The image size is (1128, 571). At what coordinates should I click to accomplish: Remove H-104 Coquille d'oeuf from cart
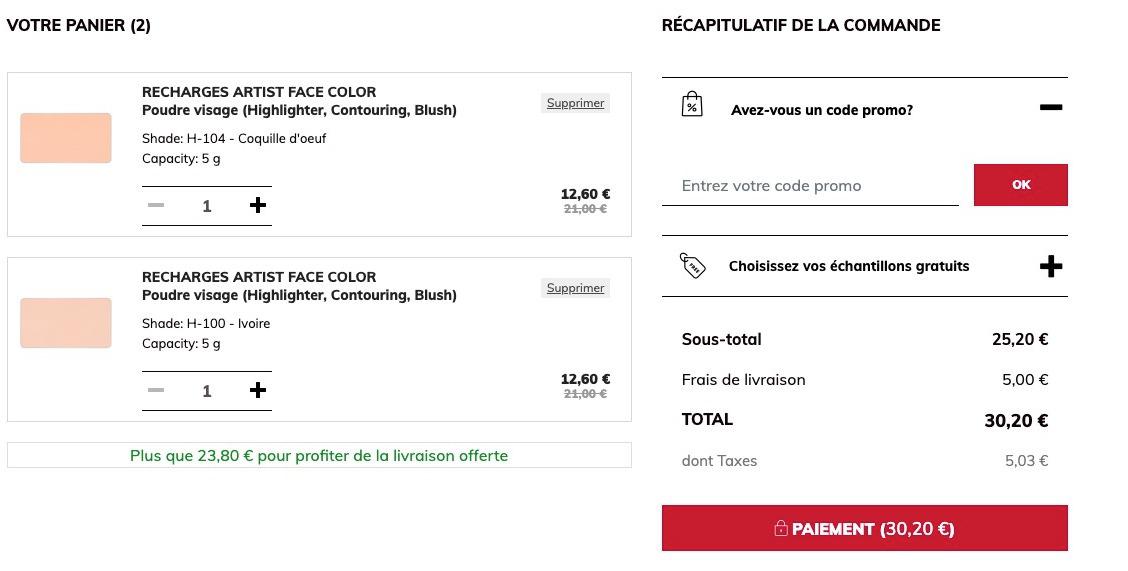coord(576,103)
